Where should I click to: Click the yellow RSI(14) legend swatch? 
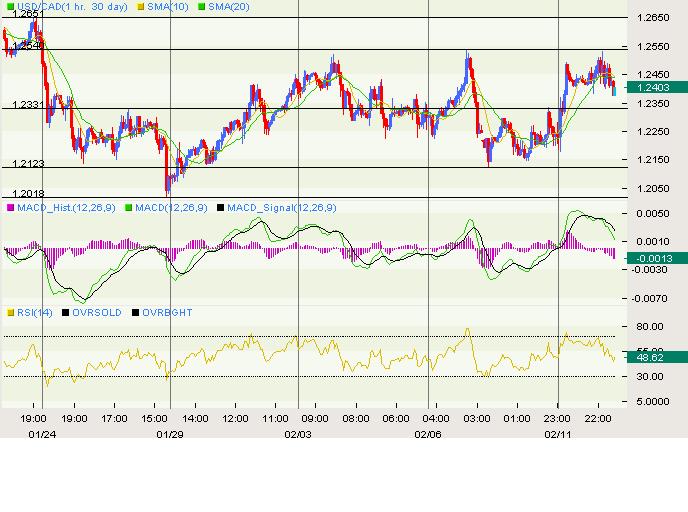click(11, 313)
